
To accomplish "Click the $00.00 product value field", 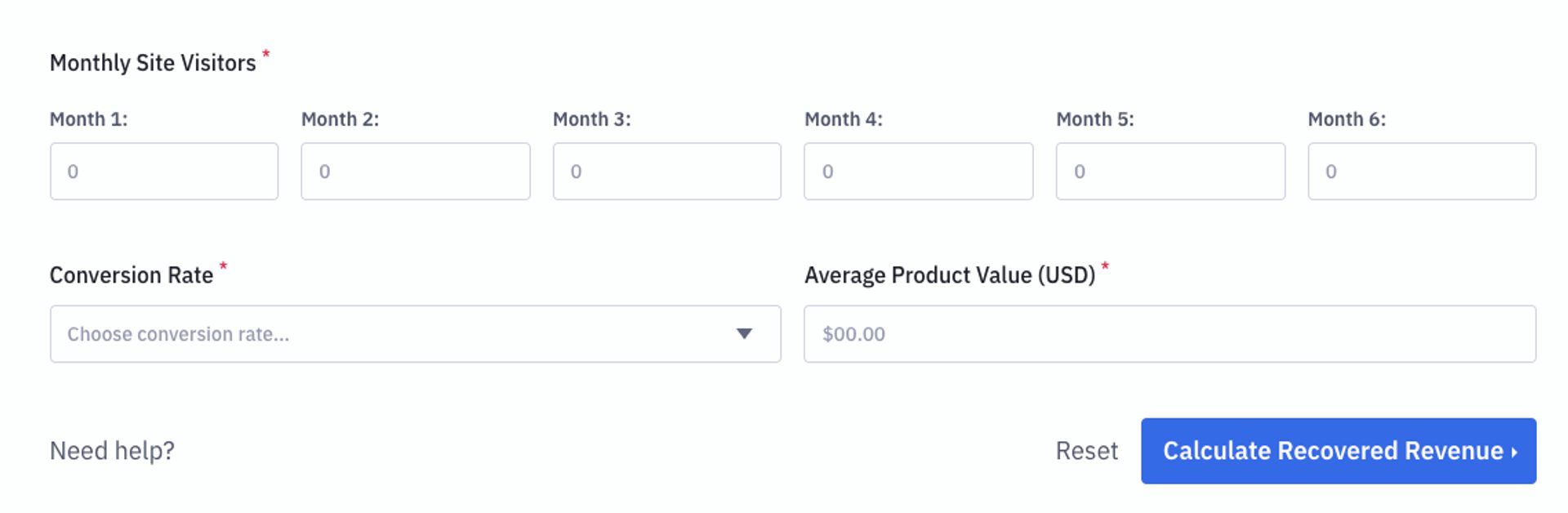I will click(1169, 333).
